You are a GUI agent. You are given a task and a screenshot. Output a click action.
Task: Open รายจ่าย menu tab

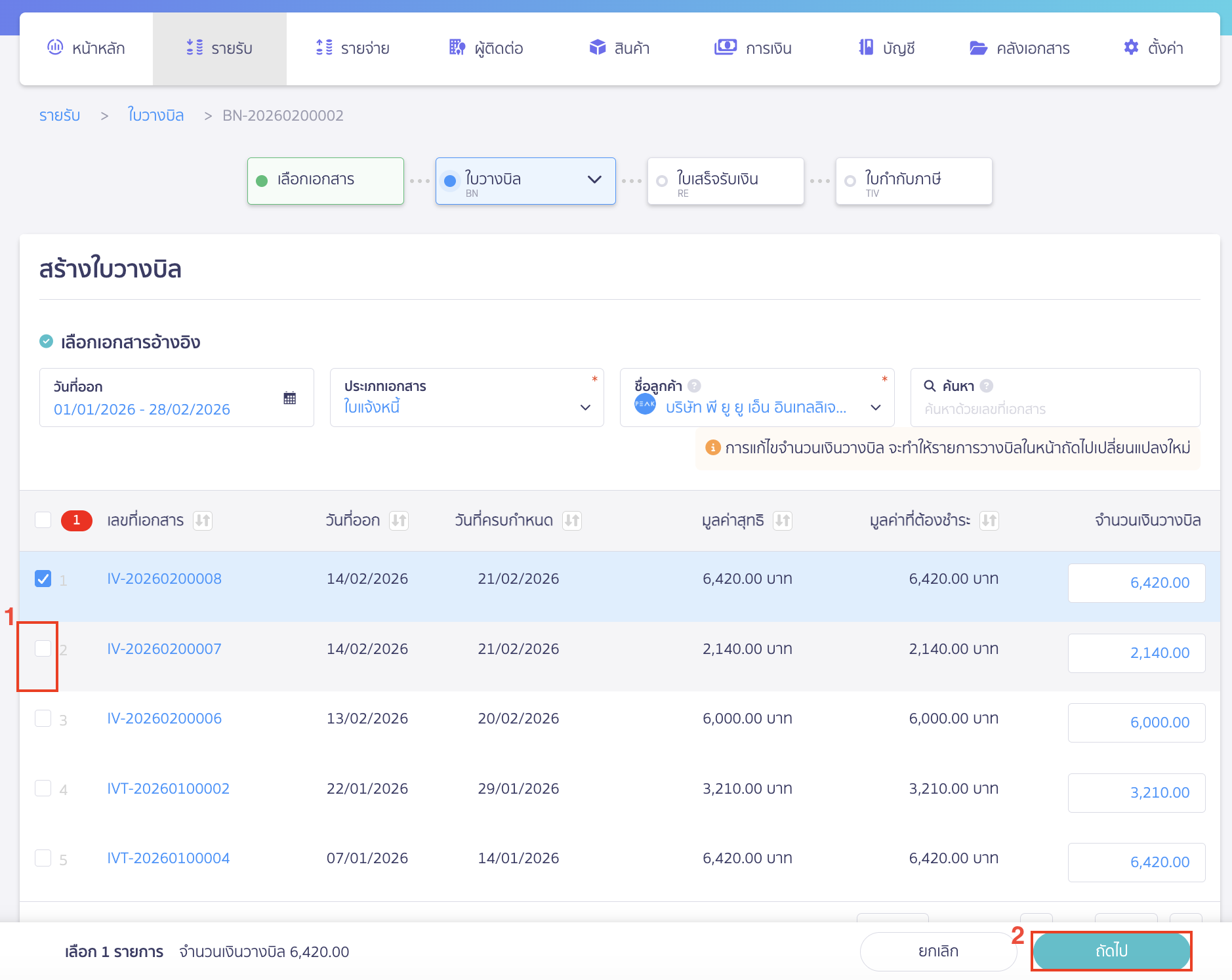pos(353,48)
